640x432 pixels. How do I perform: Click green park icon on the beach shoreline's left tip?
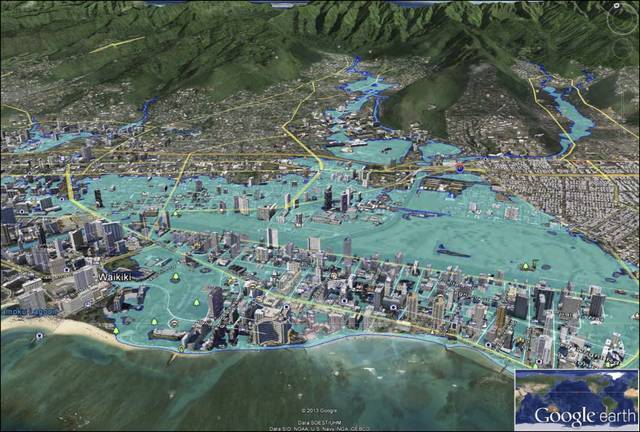(115, 330)
